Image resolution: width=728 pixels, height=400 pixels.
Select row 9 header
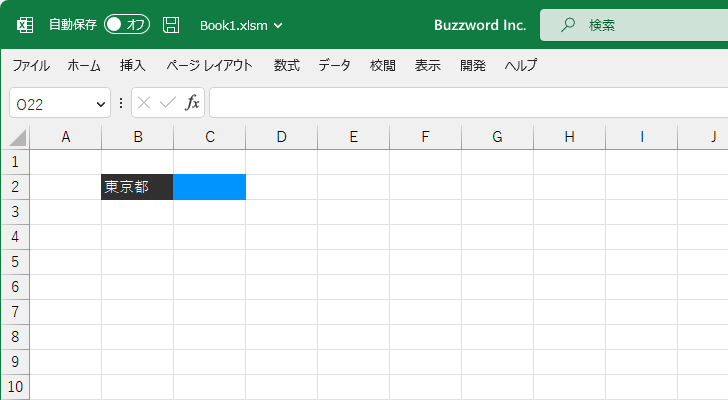(x=15, y=362)
